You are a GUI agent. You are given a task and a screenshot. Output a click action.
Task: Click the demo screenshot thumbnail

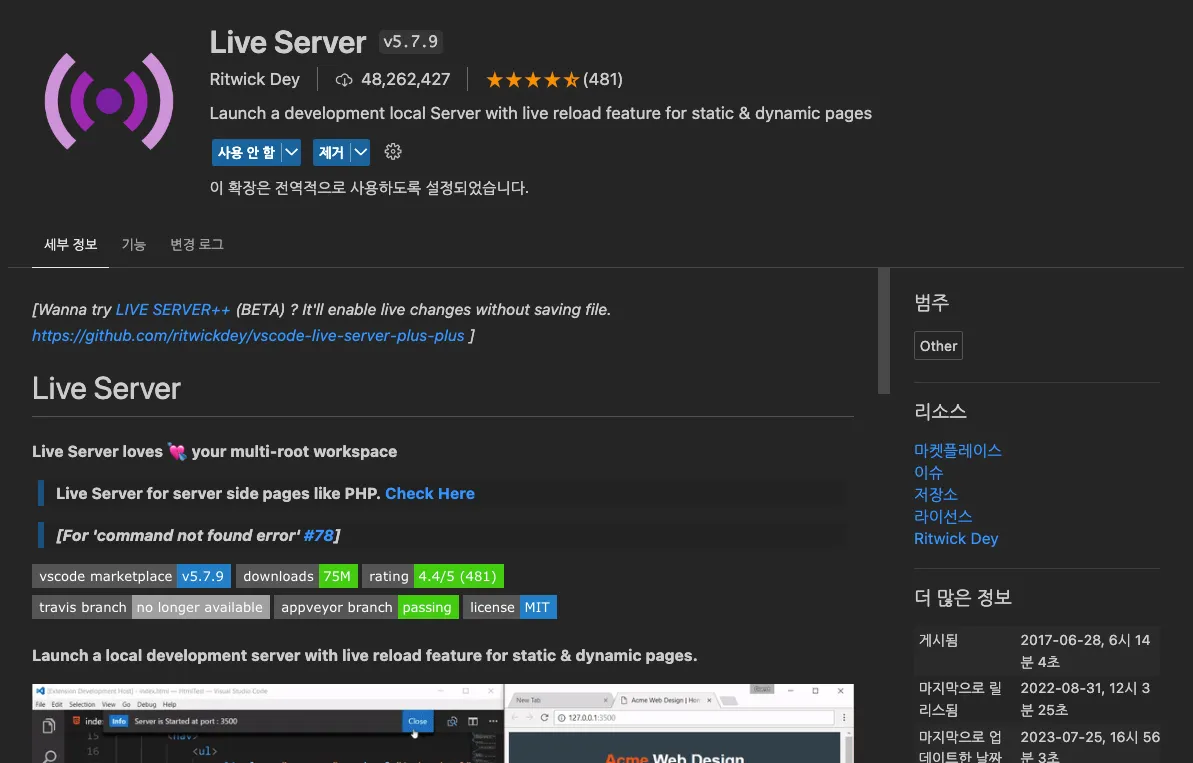pyautogui.click(x=443, y=723)
